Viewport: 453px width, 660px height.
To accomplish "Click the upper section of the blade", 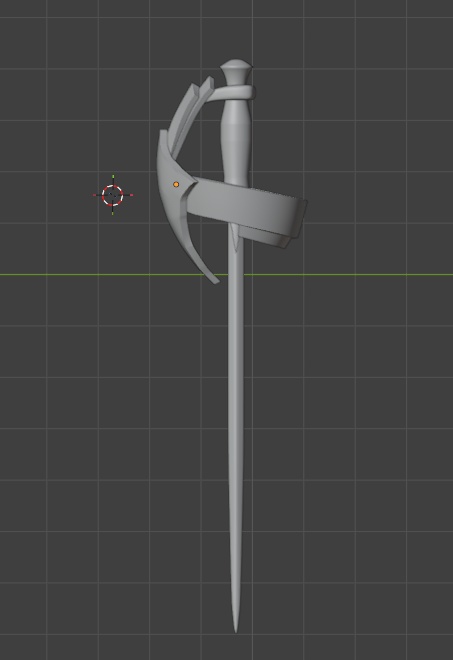I will click(236, 303).
